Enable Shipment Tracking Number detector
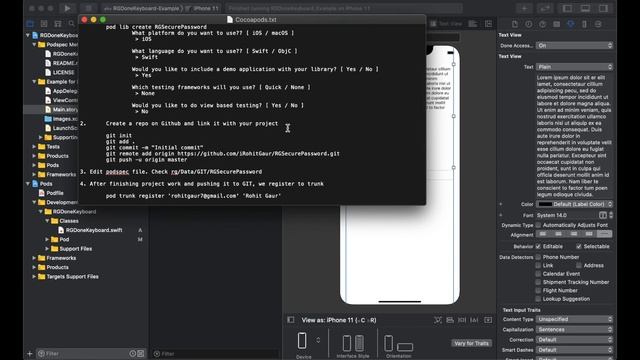The width and height of the screenshot is (640, 360). (x=538, y=282)
